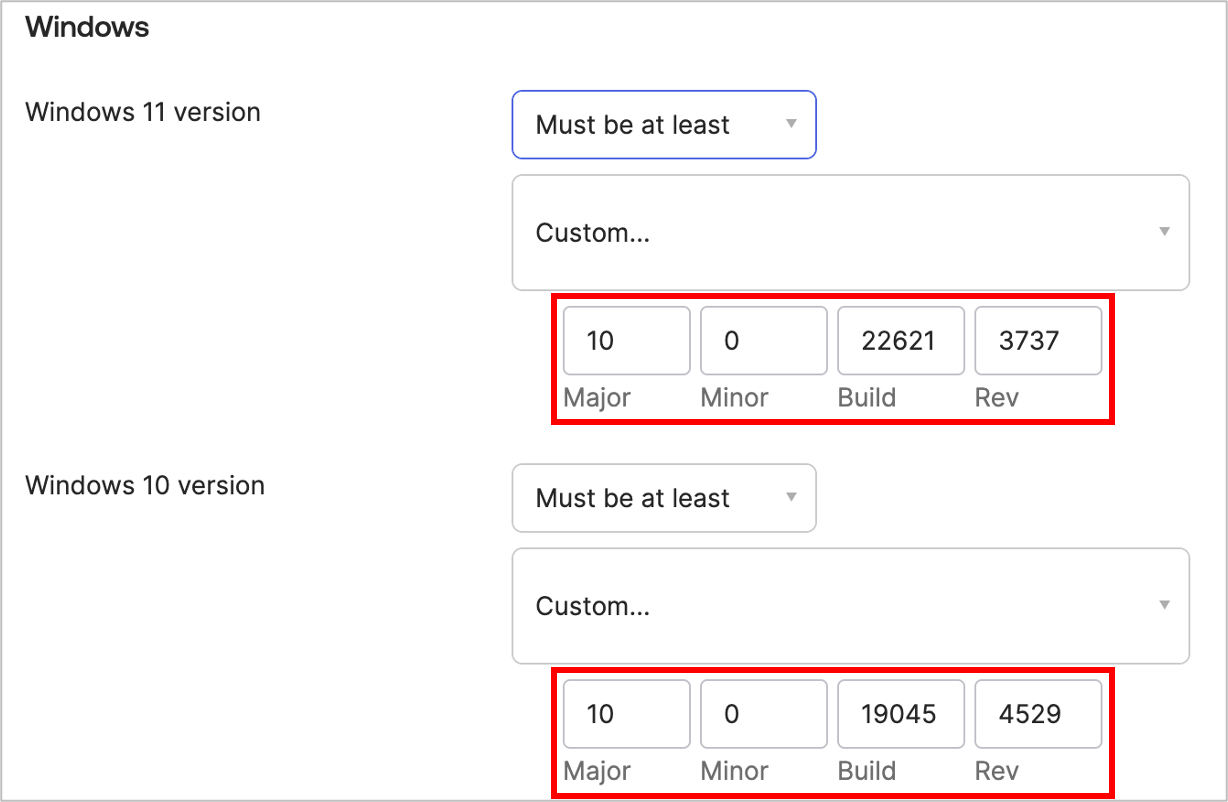Click the "Rev" label under 4529
The image size is (1228, 802).
pyautogui.click(x=996, y=771)
